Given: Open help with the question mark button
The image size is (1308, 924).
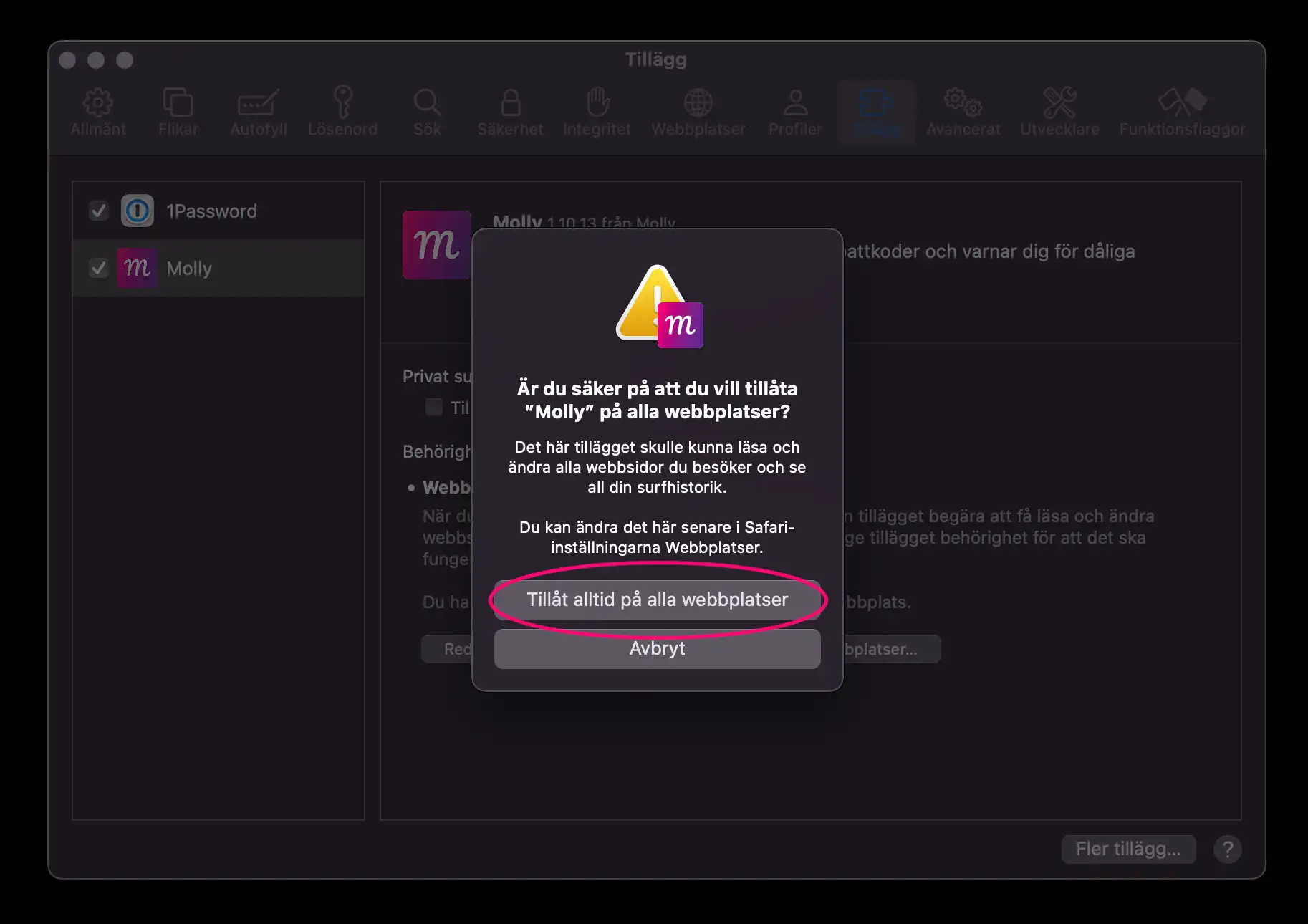Looking at the screenshot, I should click(x=1227, y=850).
